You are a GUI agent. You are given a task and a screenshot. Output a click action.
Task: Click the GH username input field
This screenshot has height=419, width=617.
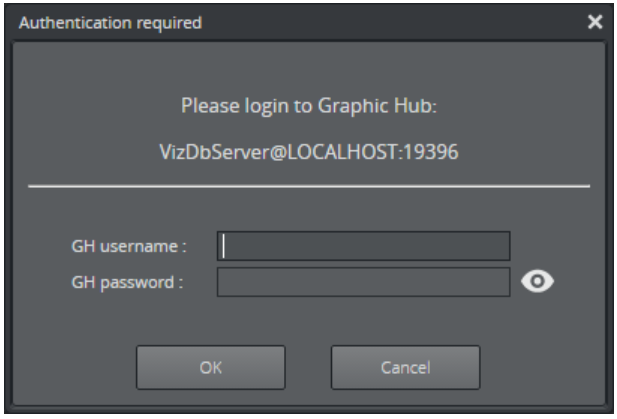[364, 246]
